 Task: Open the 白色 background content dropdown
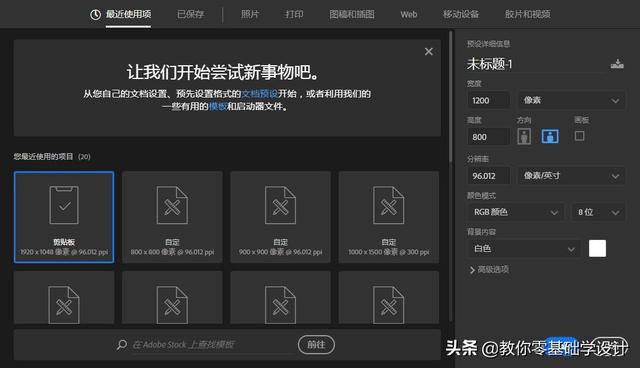pyautogui.click(x=524, y=248)
